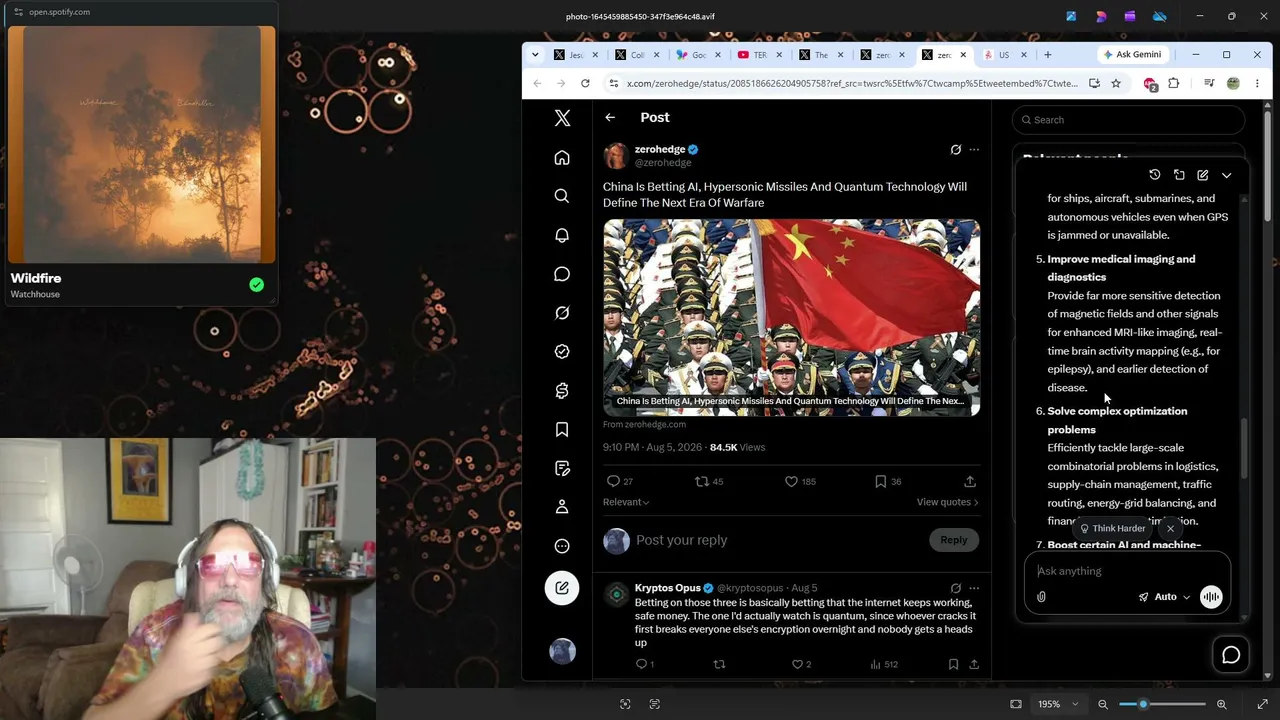
Task: Start Grok voice mode
Action: pyautogui.click(x=1211, y=597)
